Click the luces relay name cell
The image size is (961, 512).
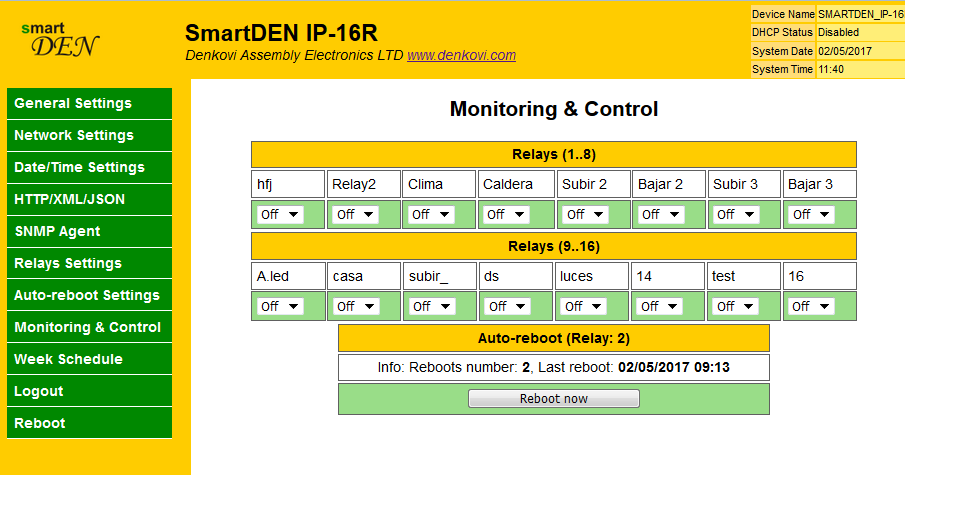coord(592,276)
